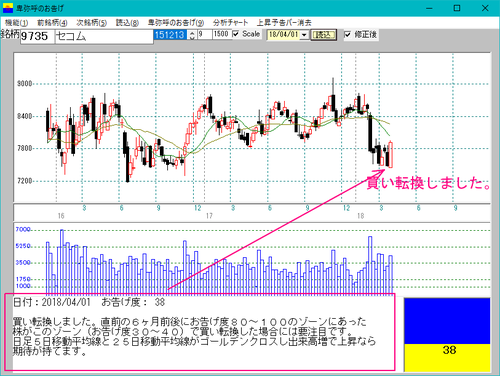The height and width of the screenshot is (376, 500).
Task: Click the stock name field showing セコム
Action: pos(104,36)
